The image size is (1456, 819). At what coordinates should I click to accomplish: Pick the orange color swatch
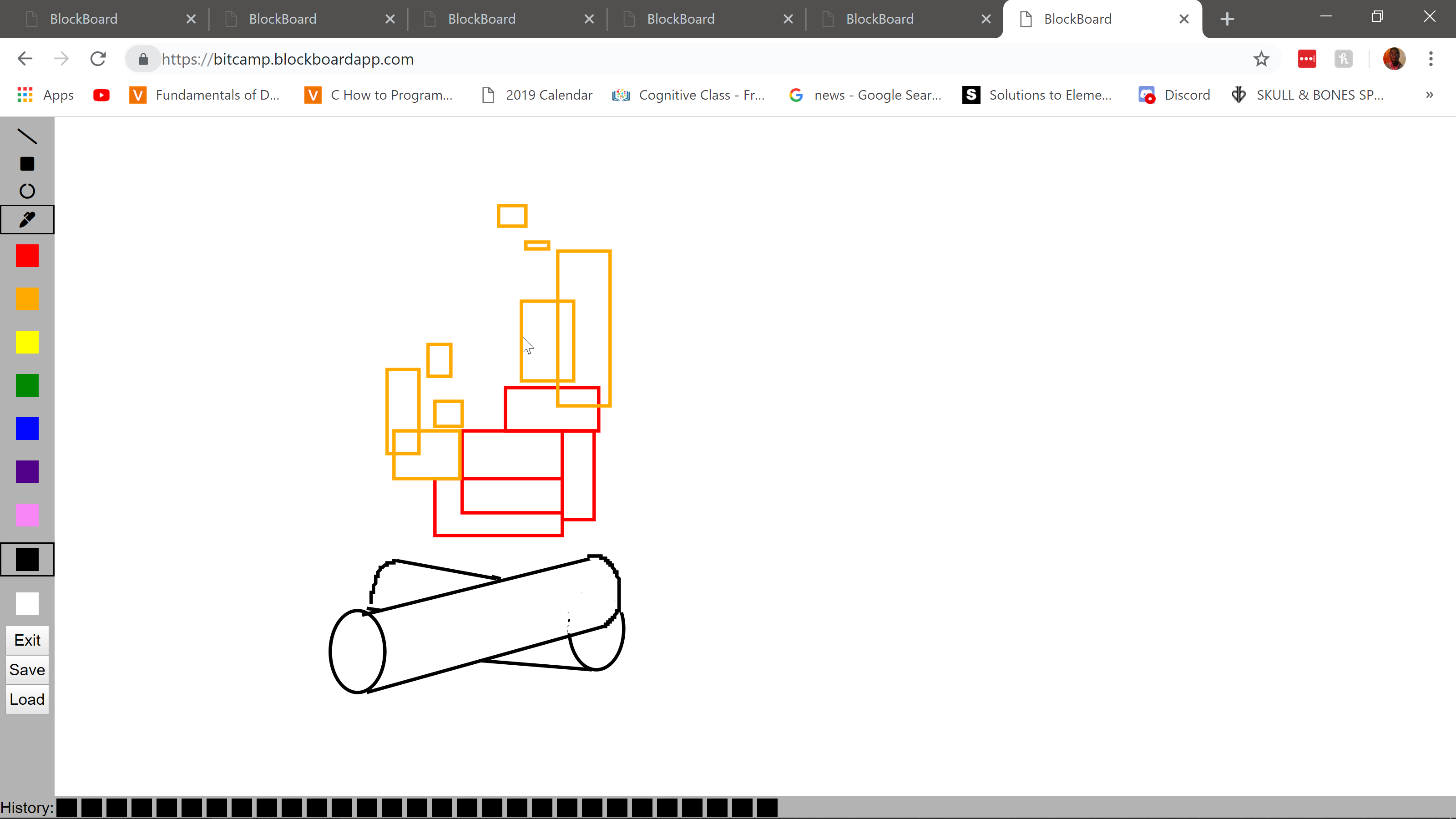[x=27, y=299]
